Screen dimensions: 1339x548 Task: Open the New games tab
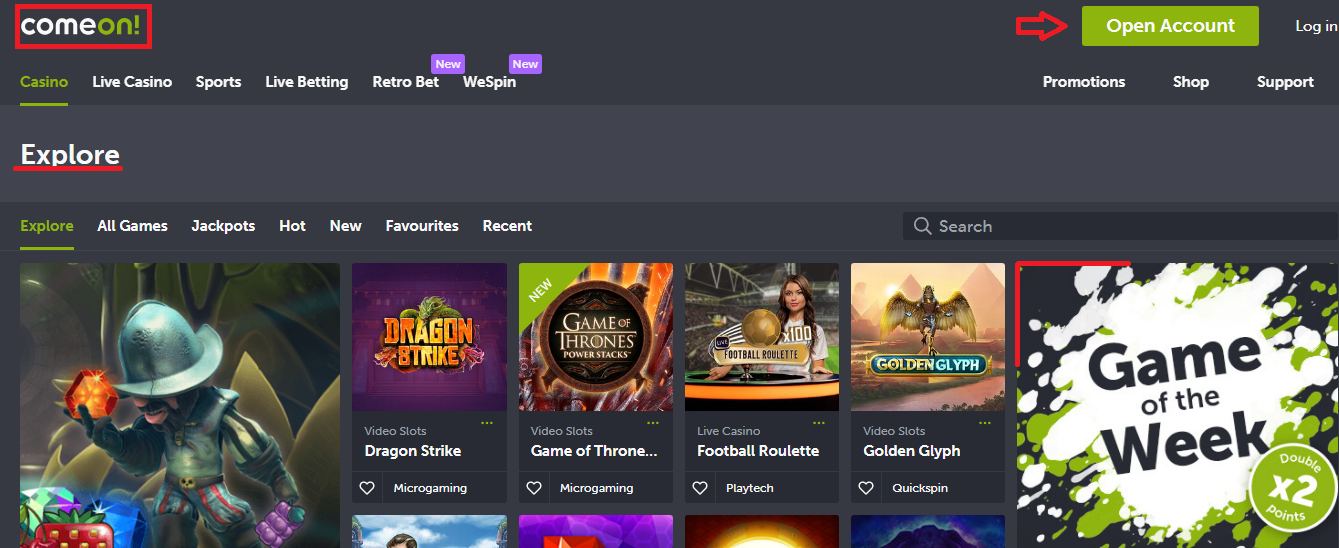tap(345, 226)
